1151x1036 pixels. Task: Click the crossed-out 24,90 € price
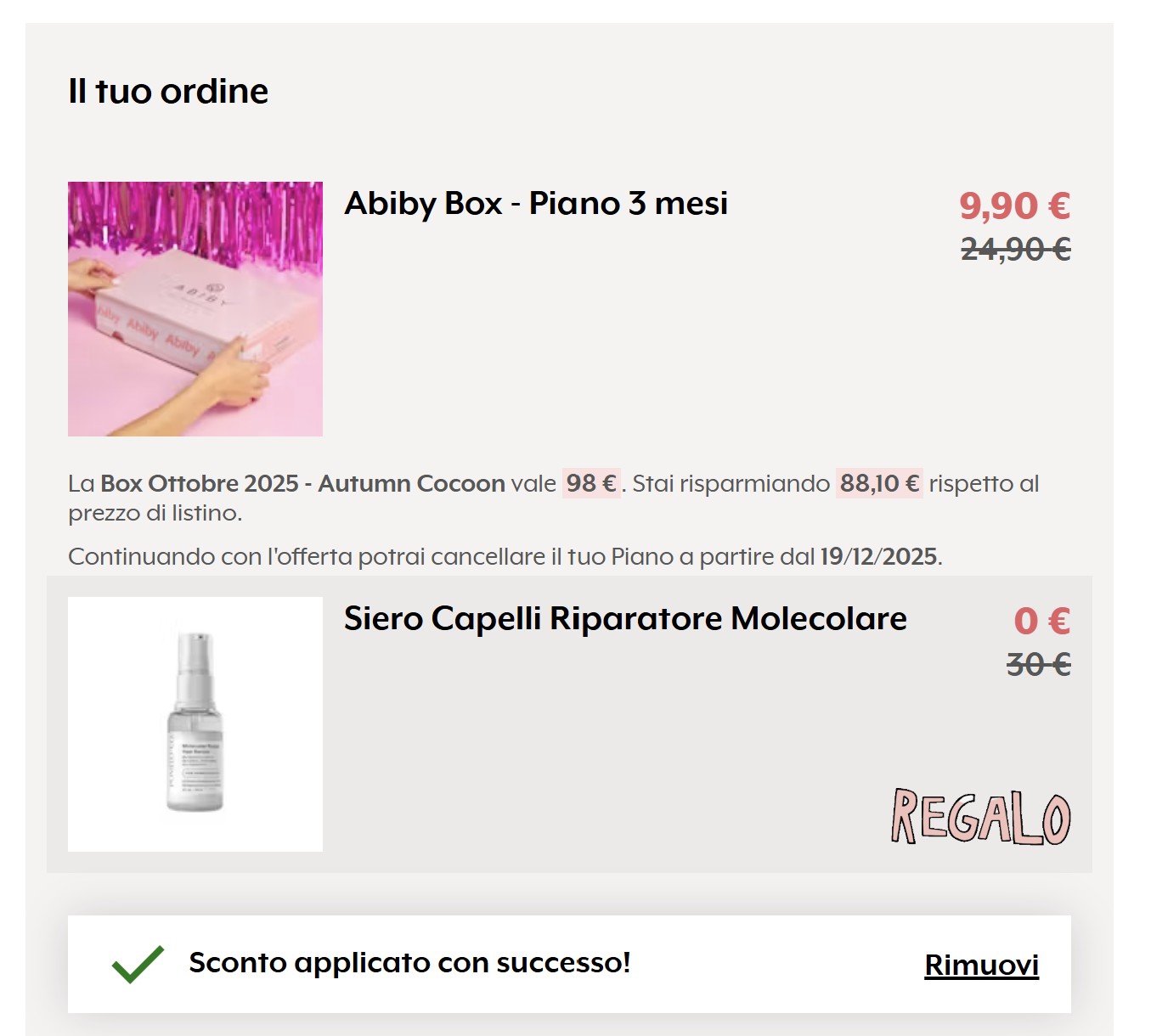(x=1015, y=250)
